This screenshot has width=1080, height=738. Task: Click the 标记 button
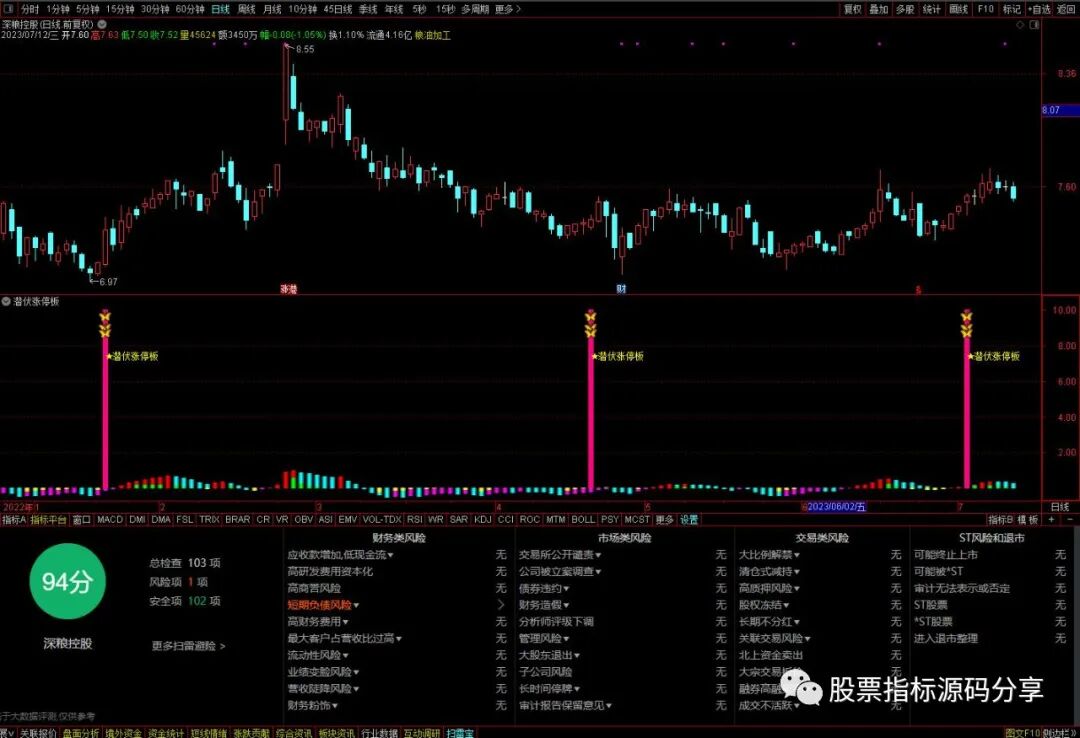(x=1012, y=9)
